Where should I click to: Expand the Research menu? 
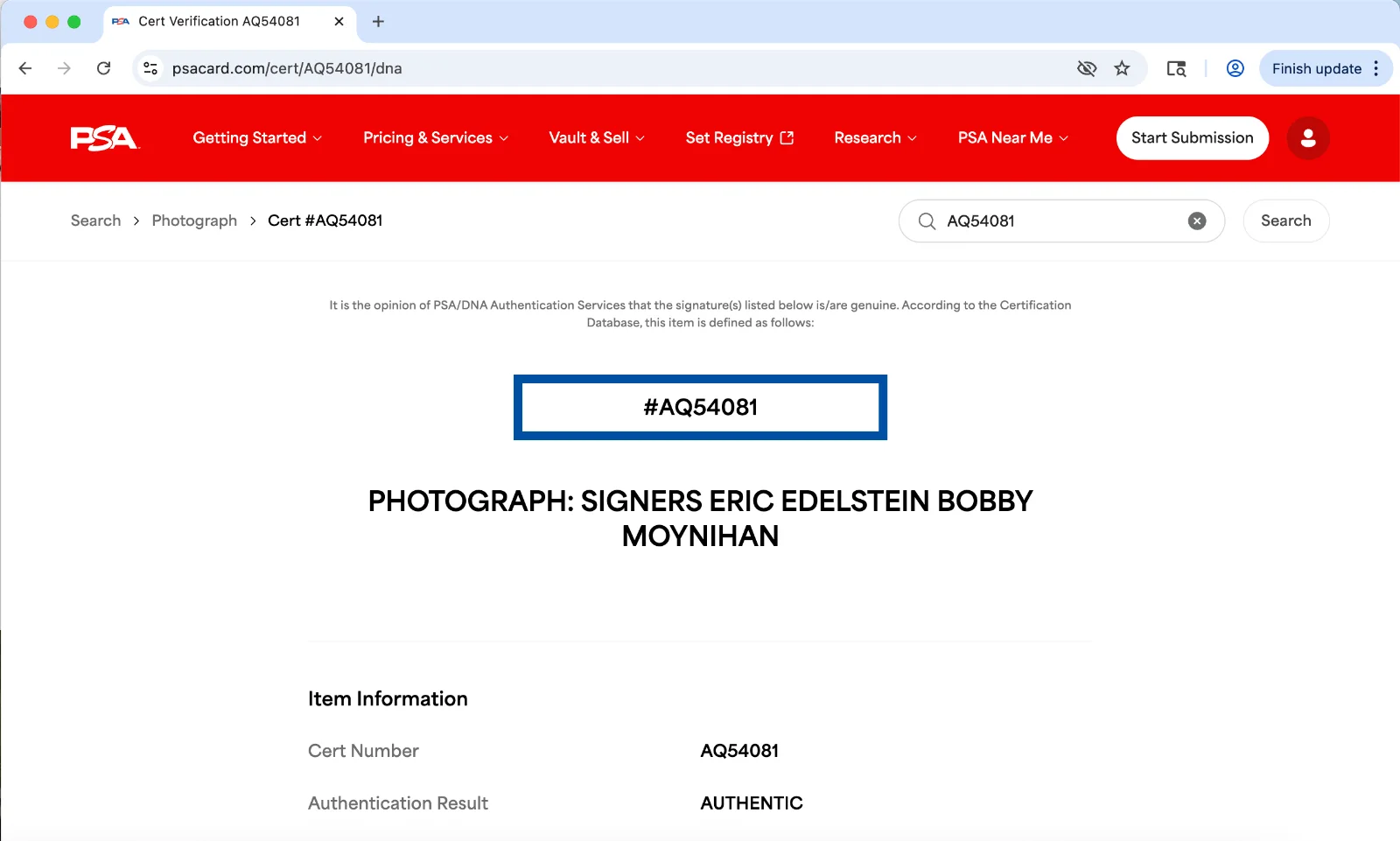[875, 138]
